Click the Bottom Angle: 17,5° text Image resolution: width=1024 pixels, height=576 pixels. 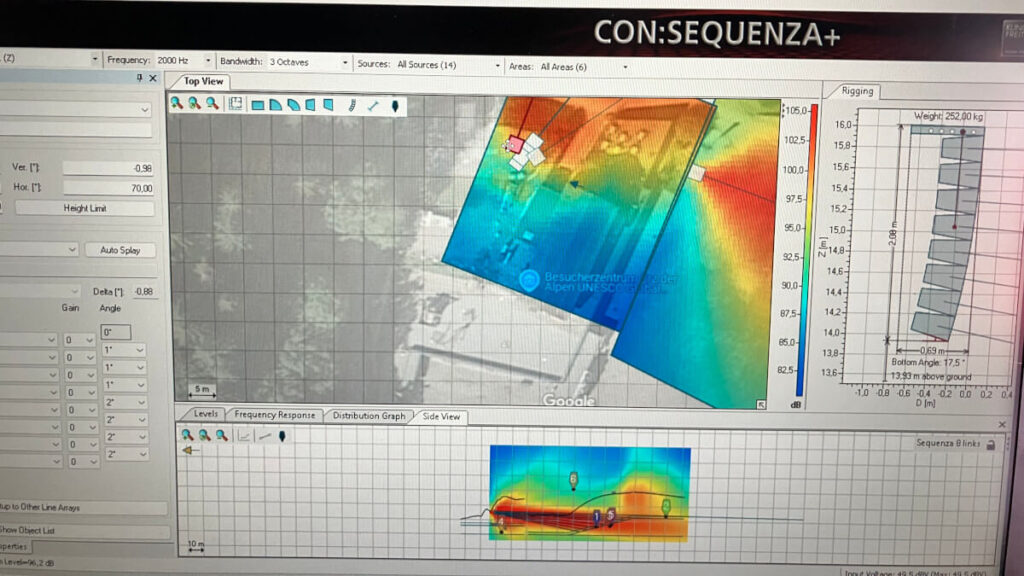tap(928, 362)
